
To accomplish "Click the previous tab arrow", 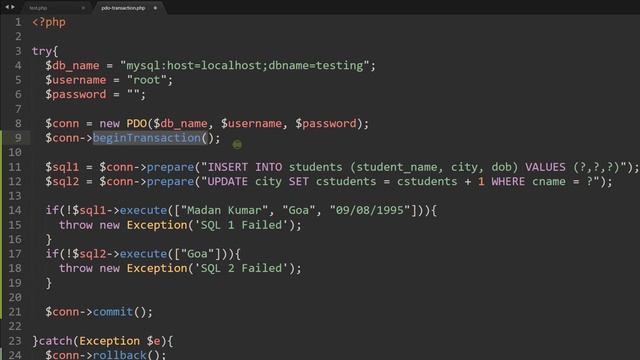I will coord(7,7).
